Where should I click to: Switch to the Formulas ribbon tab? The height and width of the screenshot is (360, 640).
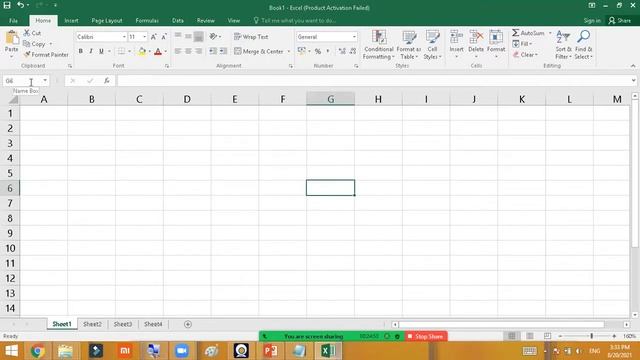(x=147, y=20)
